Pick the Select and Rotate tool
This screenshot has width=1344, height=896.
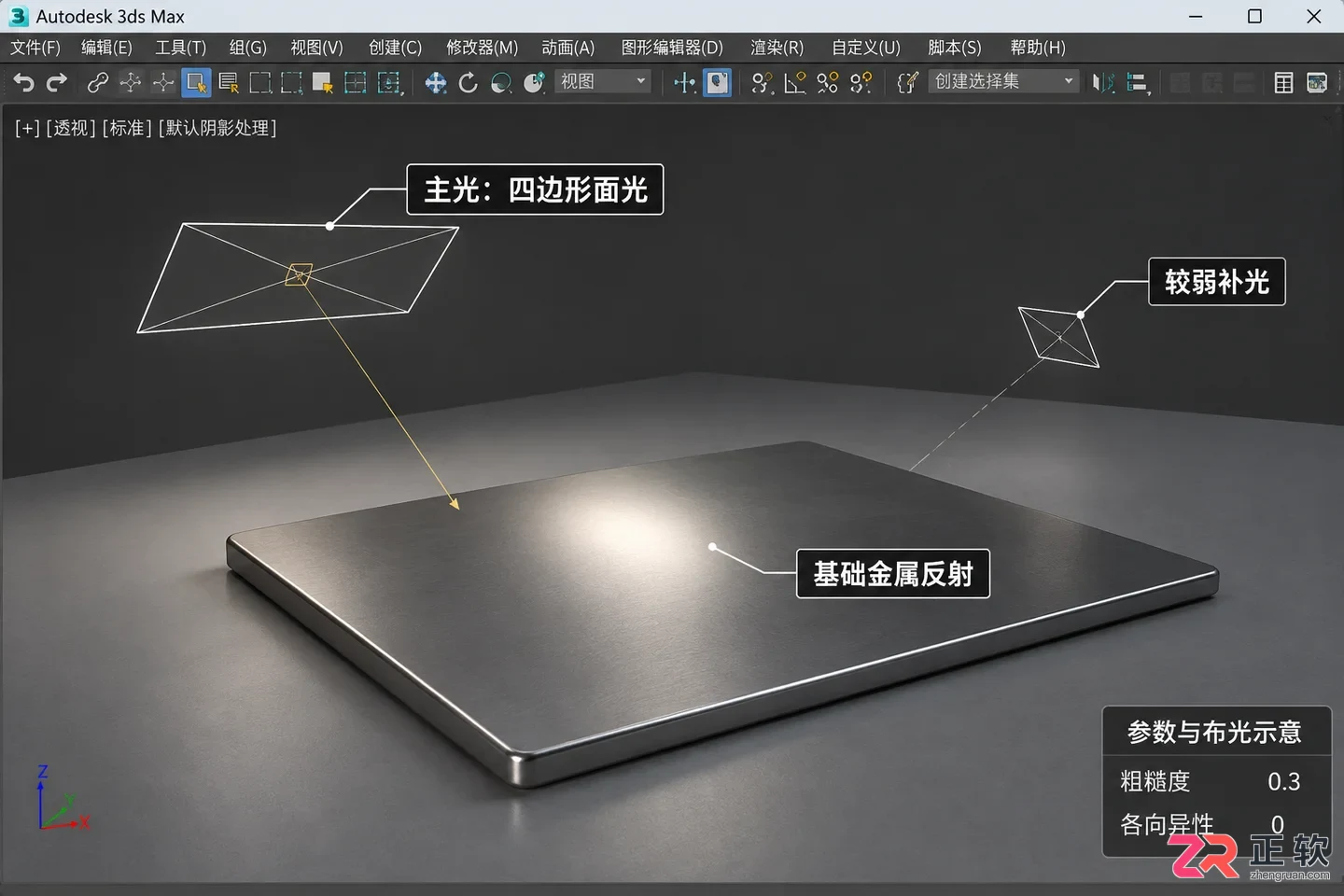coord(468,83)
